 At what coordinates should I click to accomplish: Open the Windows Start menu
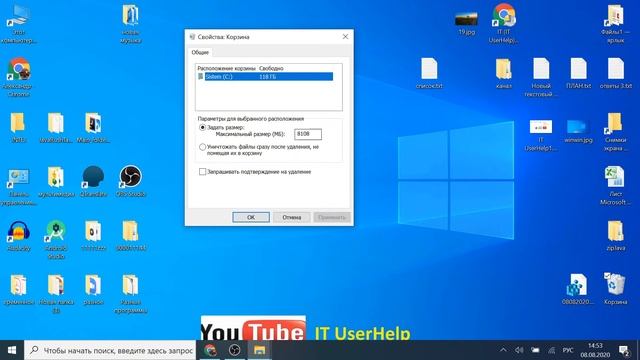click(12, 350)
